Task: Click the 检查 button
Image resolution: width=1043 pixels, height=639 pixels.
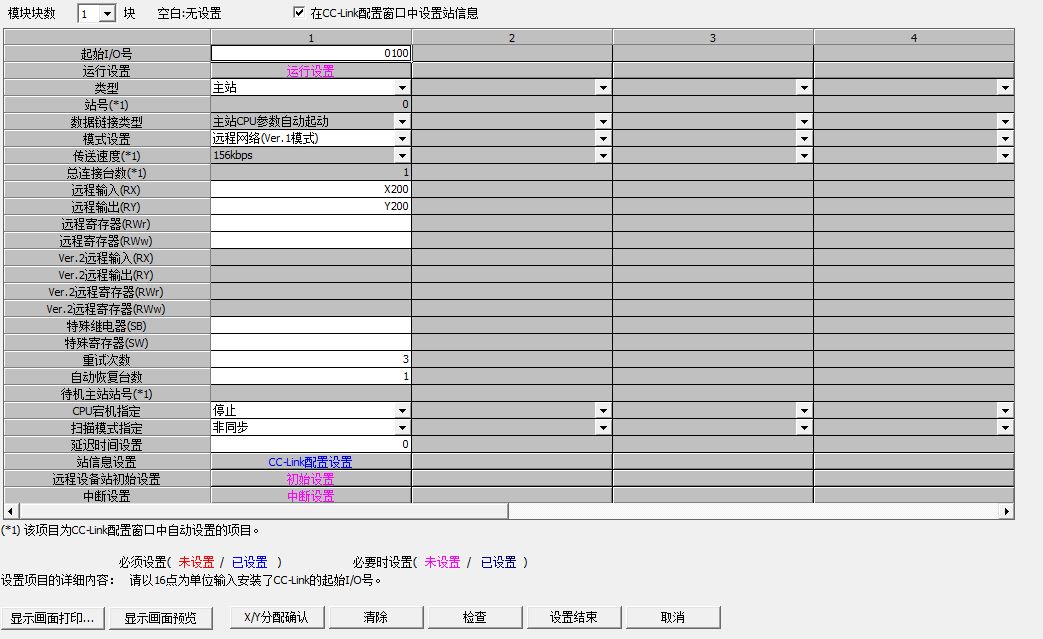Action: pos(474,618)
